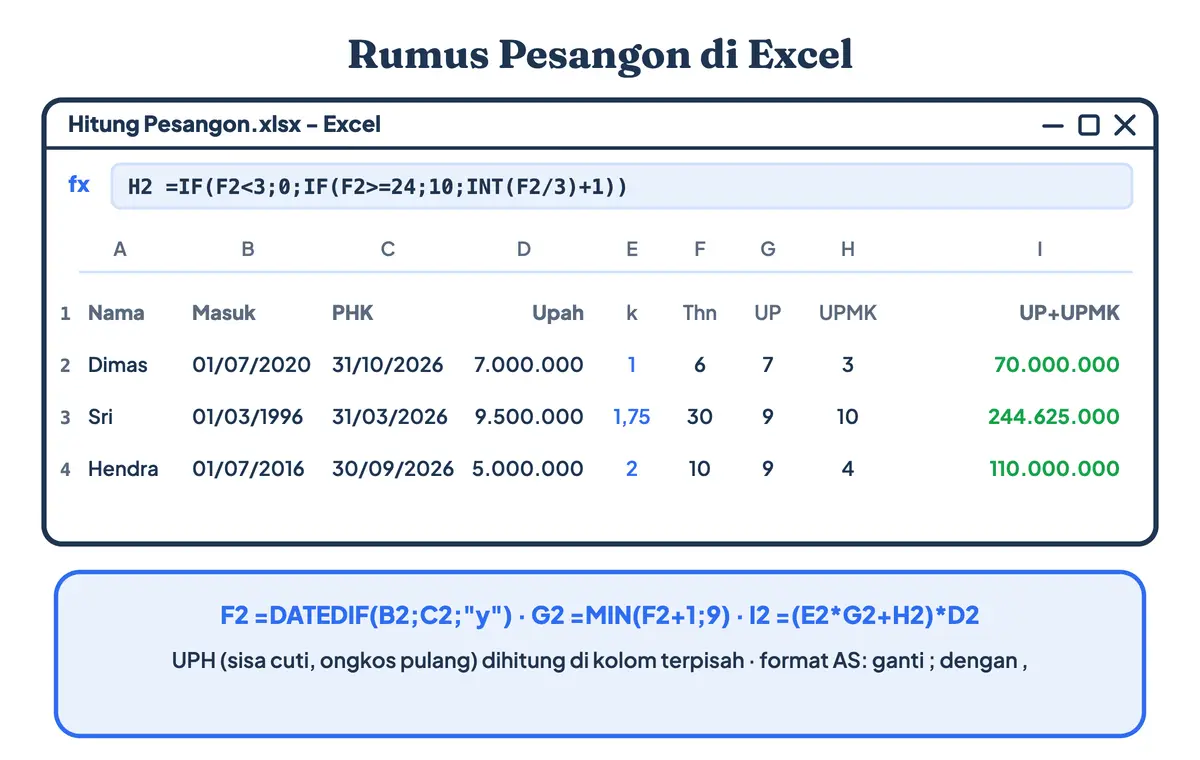Select column header A
1200x760 pixels.
pos(120,250)
